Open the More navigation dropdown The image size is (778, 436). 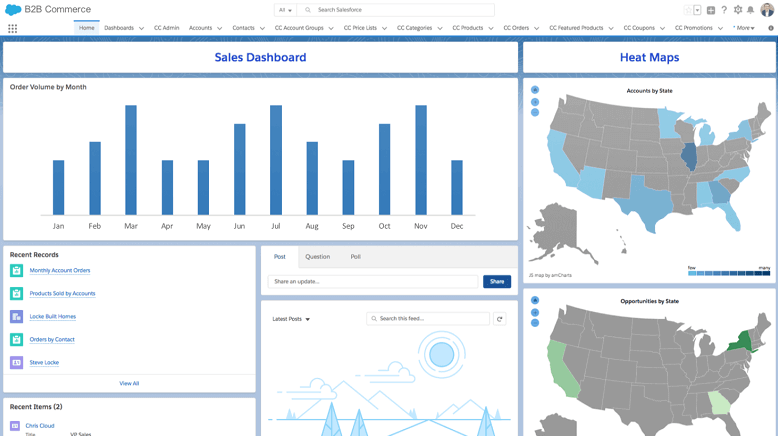point(744,28)
